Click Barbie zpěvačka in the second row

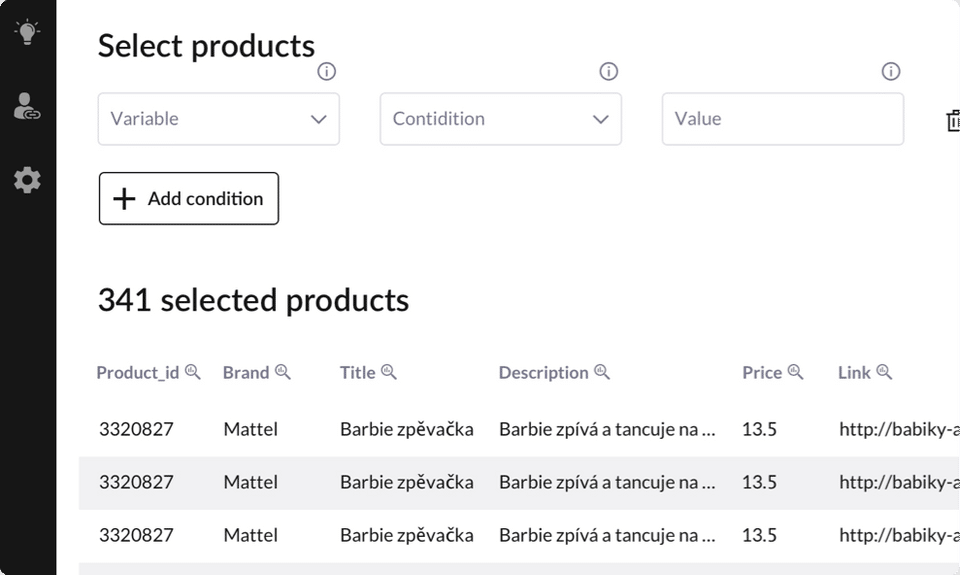[407, 483]
